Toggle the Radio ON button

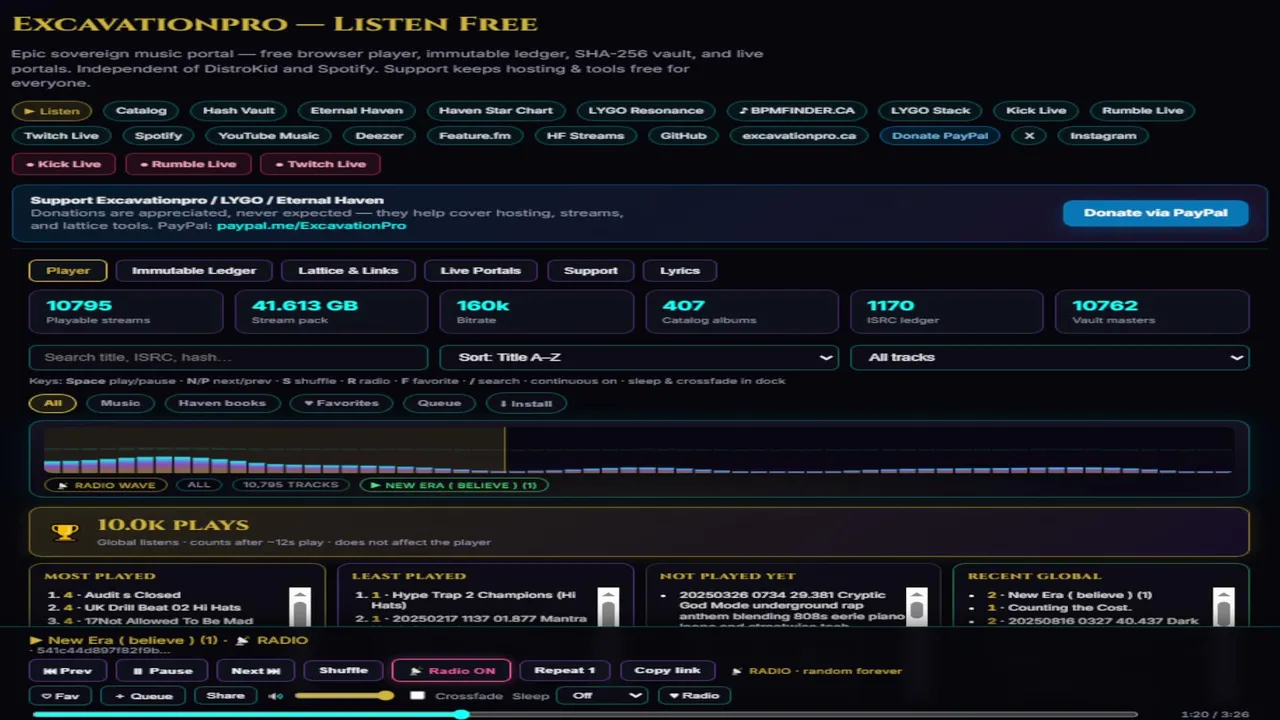click(452, 671)
